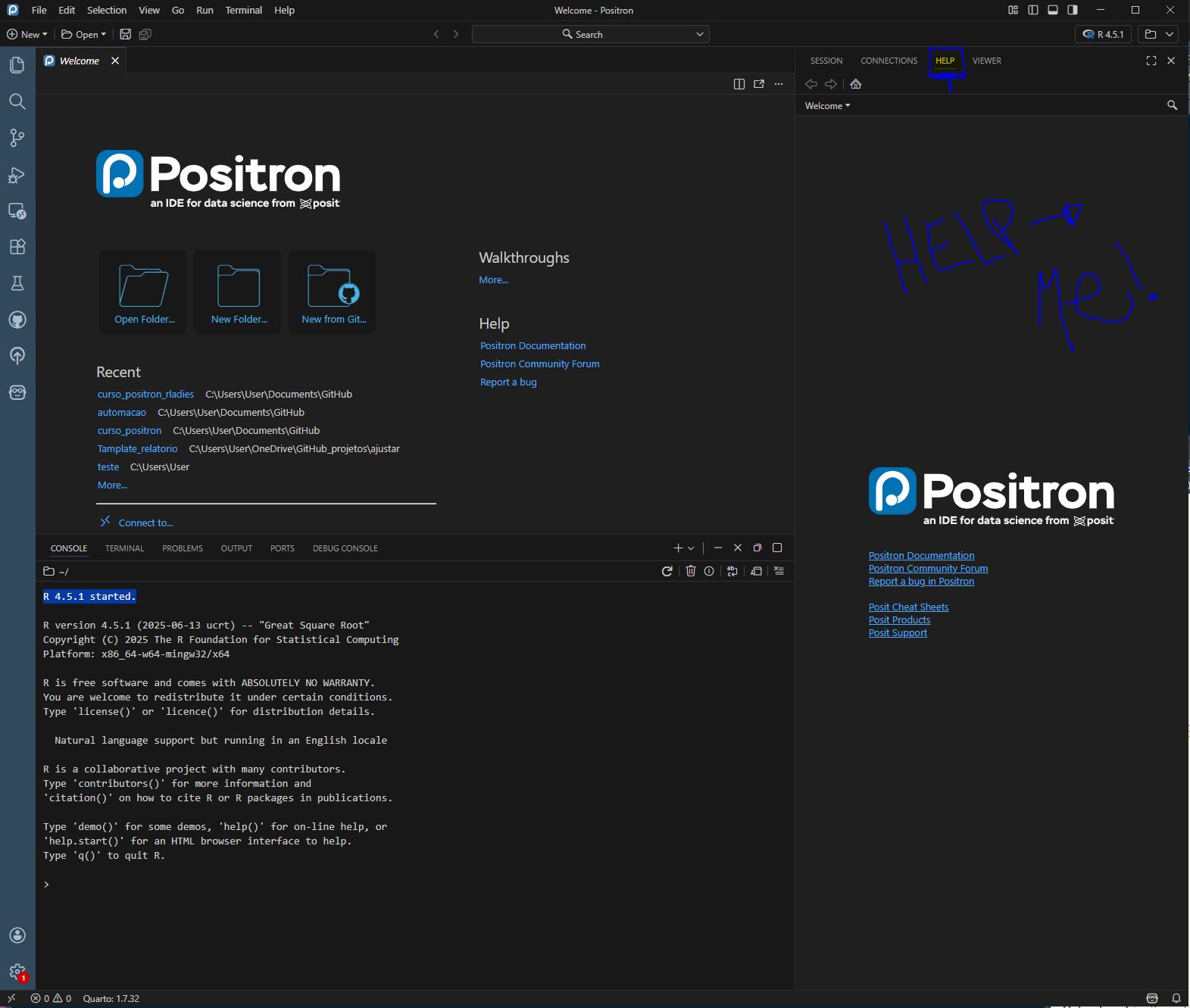Switch to the Viewer tab

[986, 61]
